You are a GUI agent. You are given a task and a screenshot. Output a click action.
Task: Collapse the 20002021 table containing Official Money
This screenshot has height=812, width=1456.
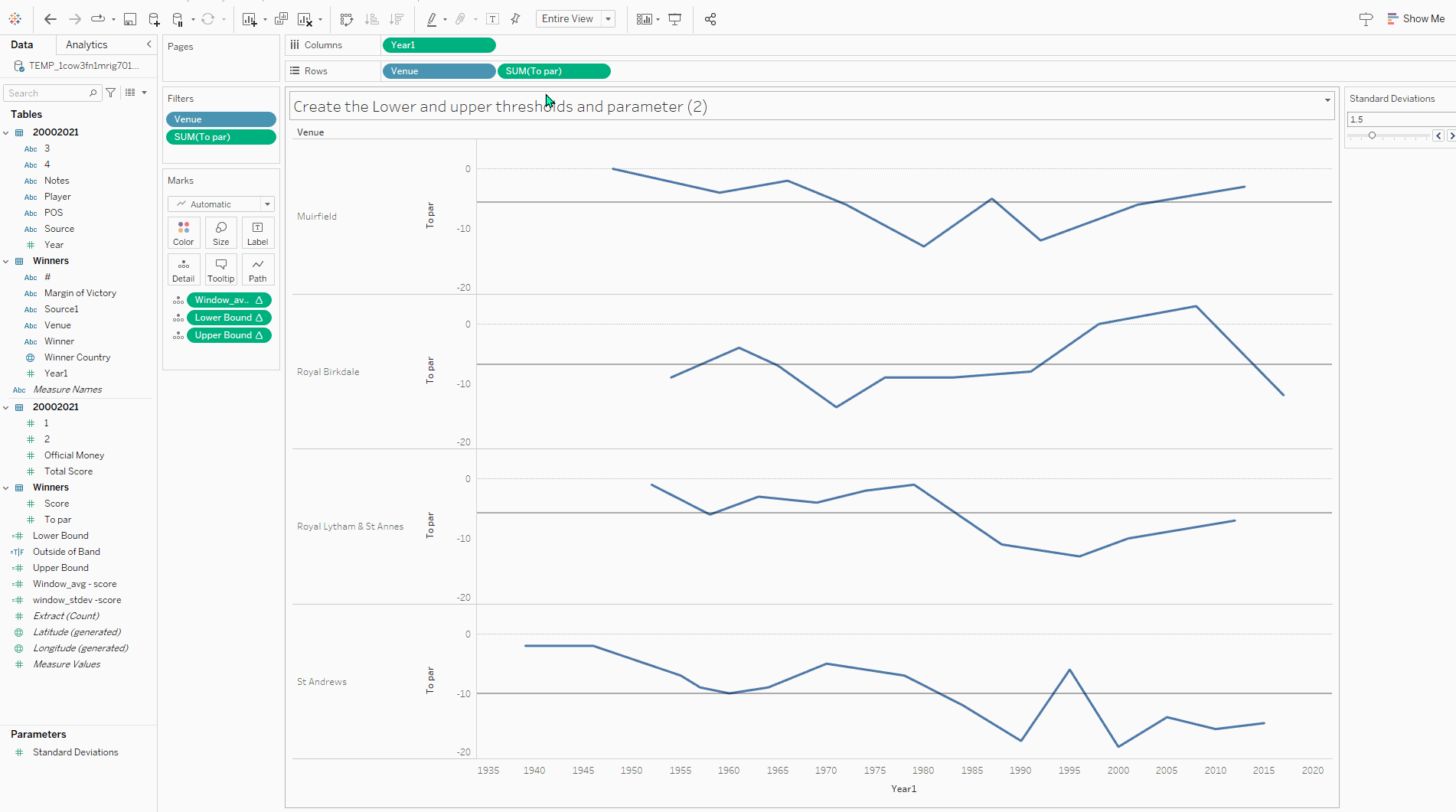coord(6,407)
